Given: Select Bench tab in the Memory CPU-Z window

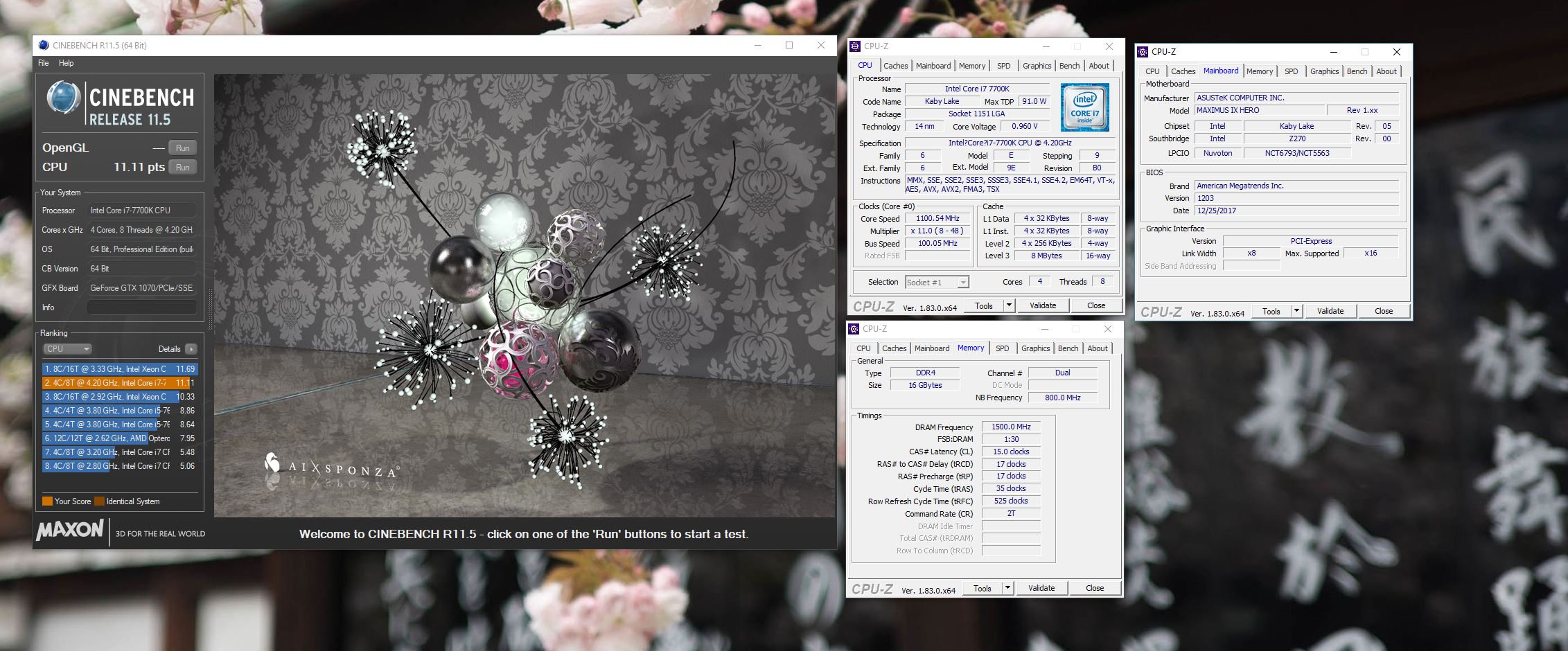Looking at the screenshot, I should point(1068,348).
